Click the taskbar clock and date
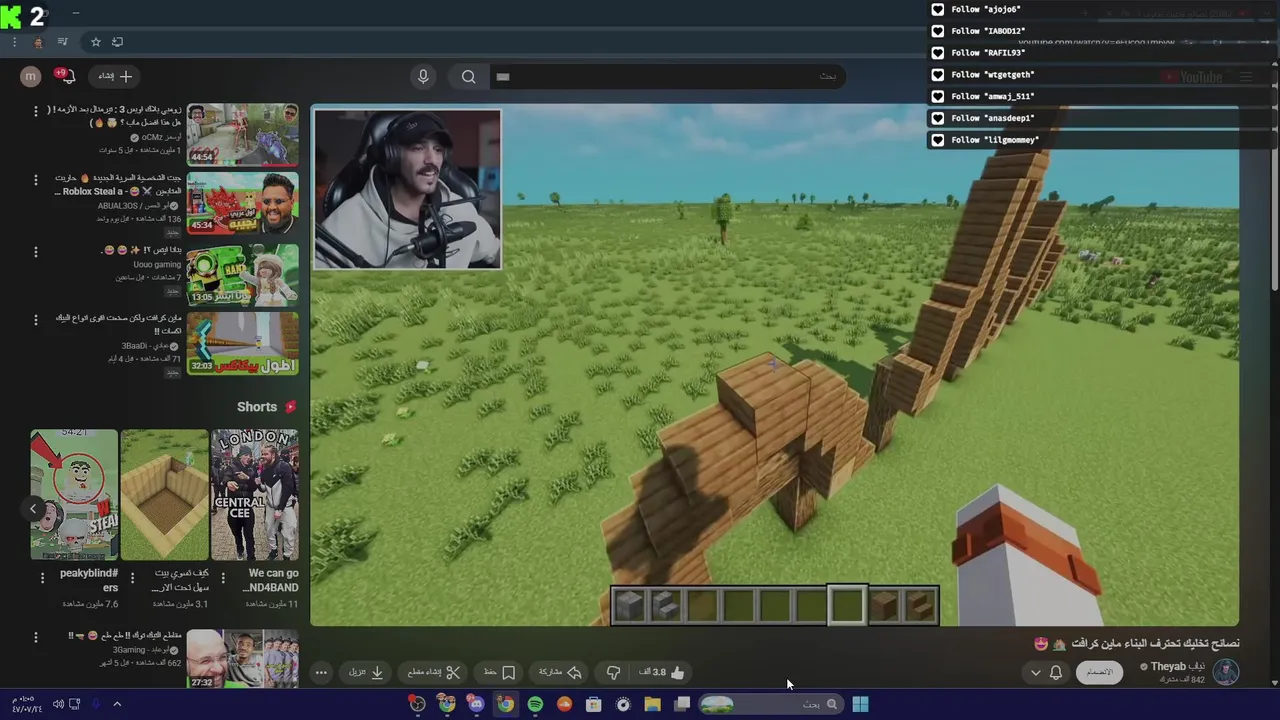This screenshot has width=1280, height=720. coord(26,704)
